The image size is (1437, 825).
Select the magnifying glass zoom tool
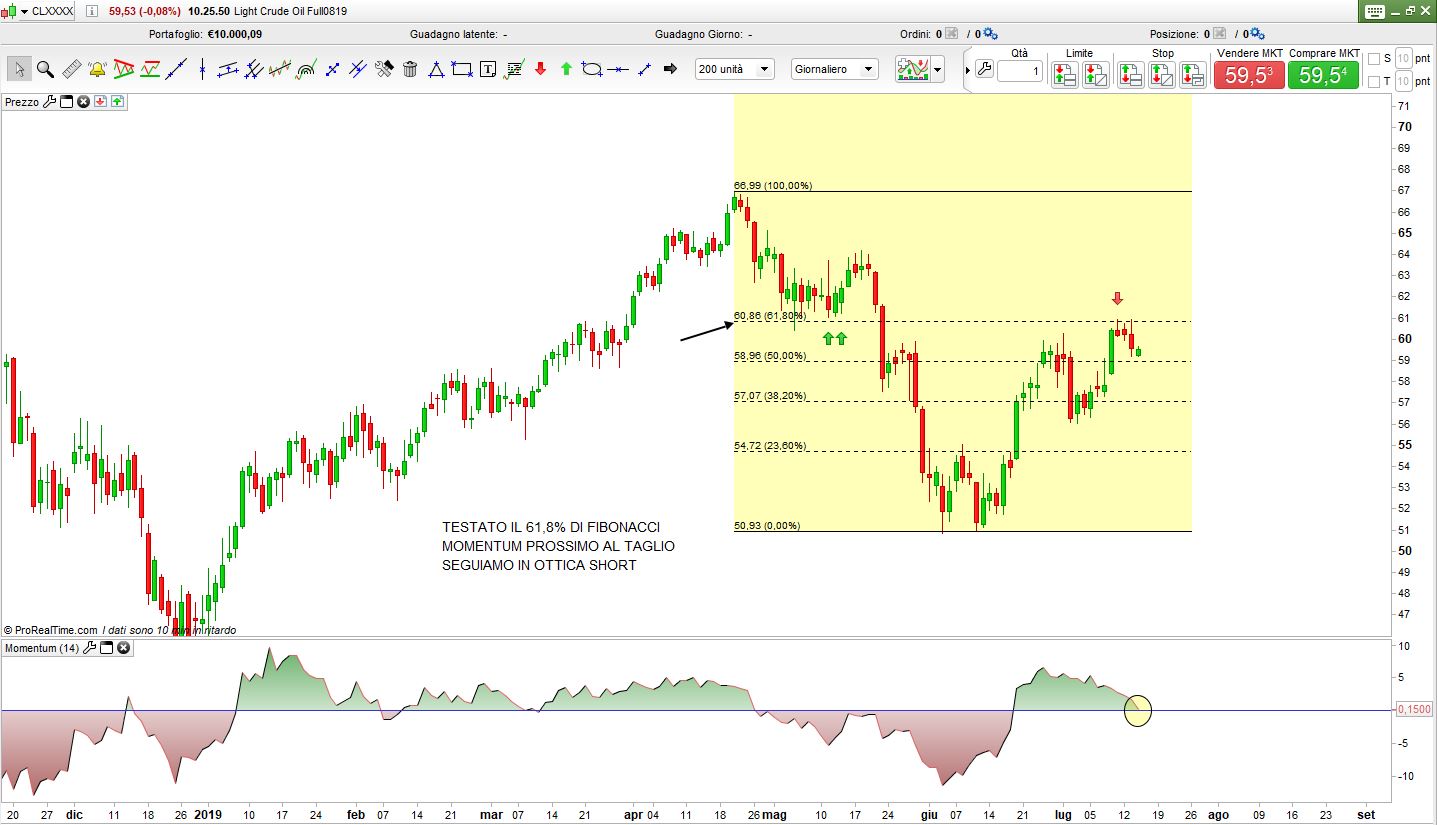[x=45, y=69]
